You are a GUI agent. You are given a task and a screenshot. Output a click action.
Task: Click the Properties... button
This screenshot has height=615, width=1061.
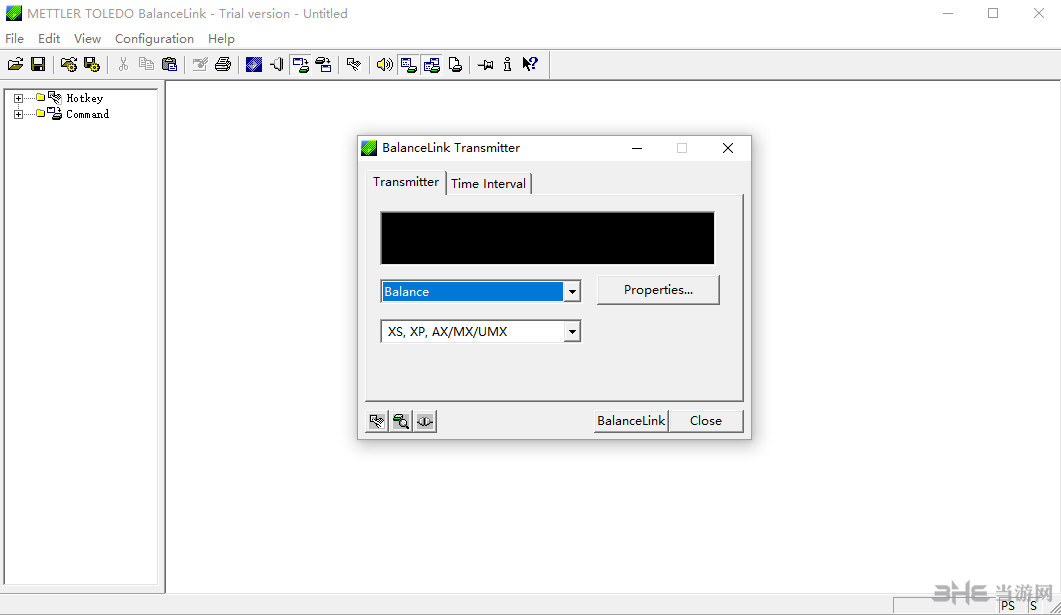[x=658, y=290]
